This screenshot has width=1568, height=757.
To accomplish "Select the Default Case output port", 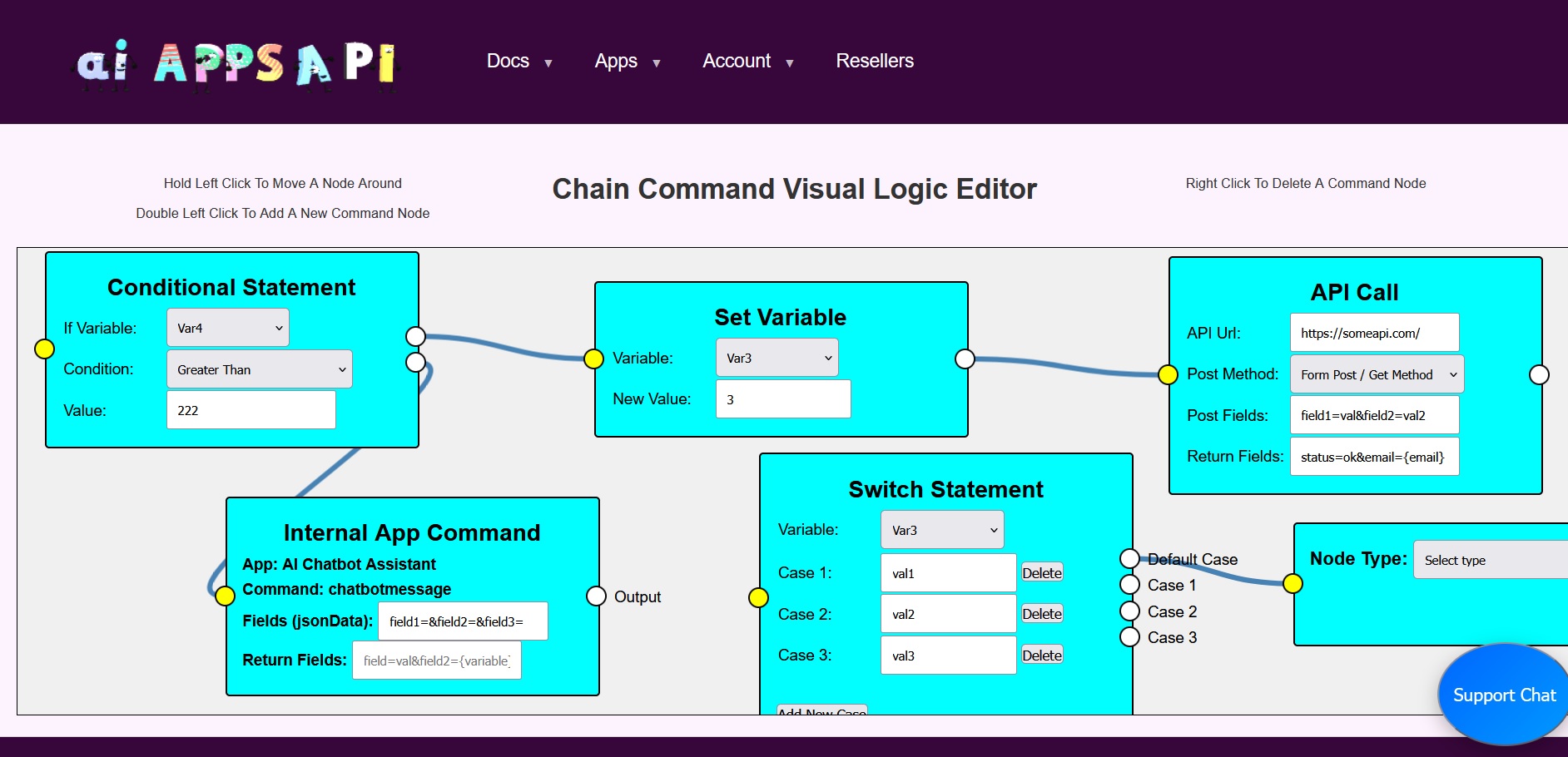I will (1129, 558).
